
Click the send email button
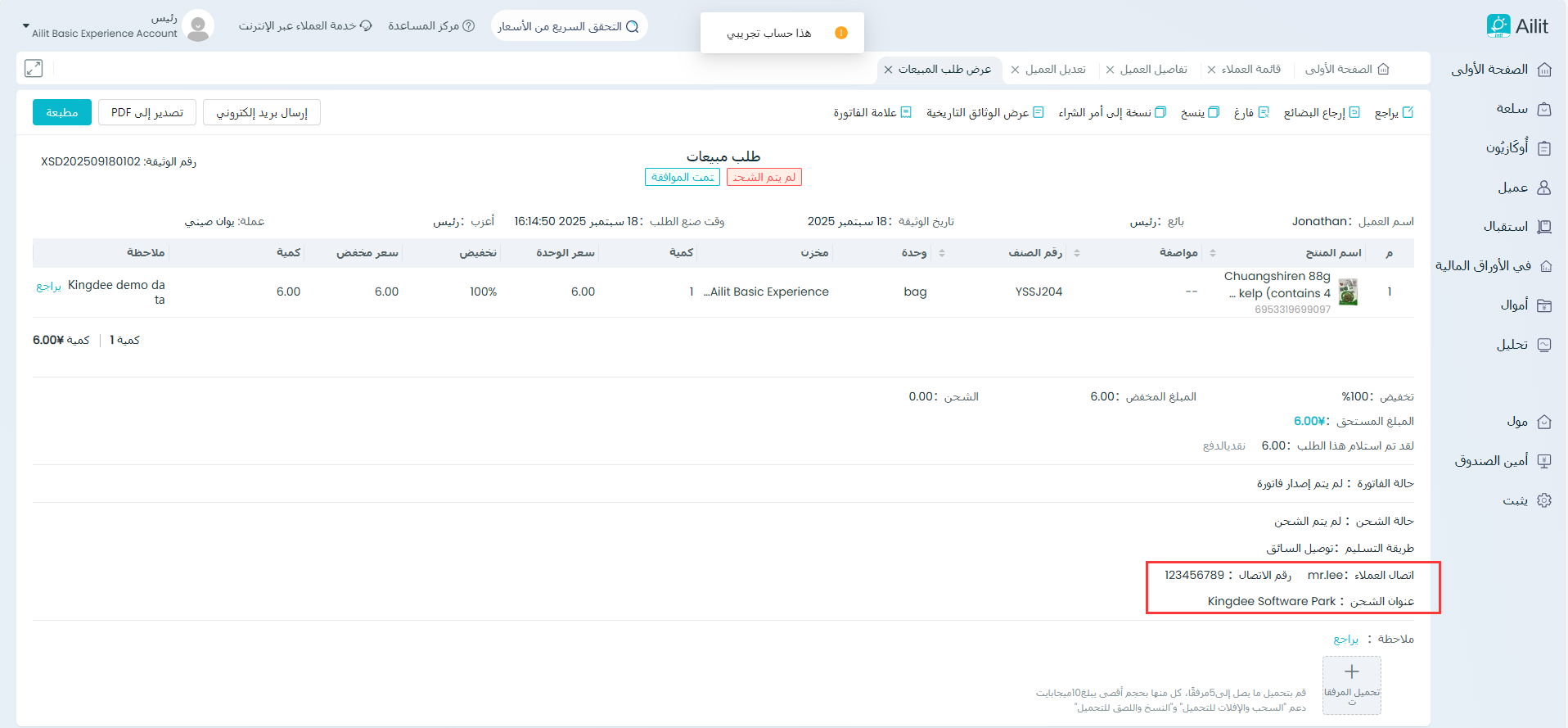pos(262,112)
